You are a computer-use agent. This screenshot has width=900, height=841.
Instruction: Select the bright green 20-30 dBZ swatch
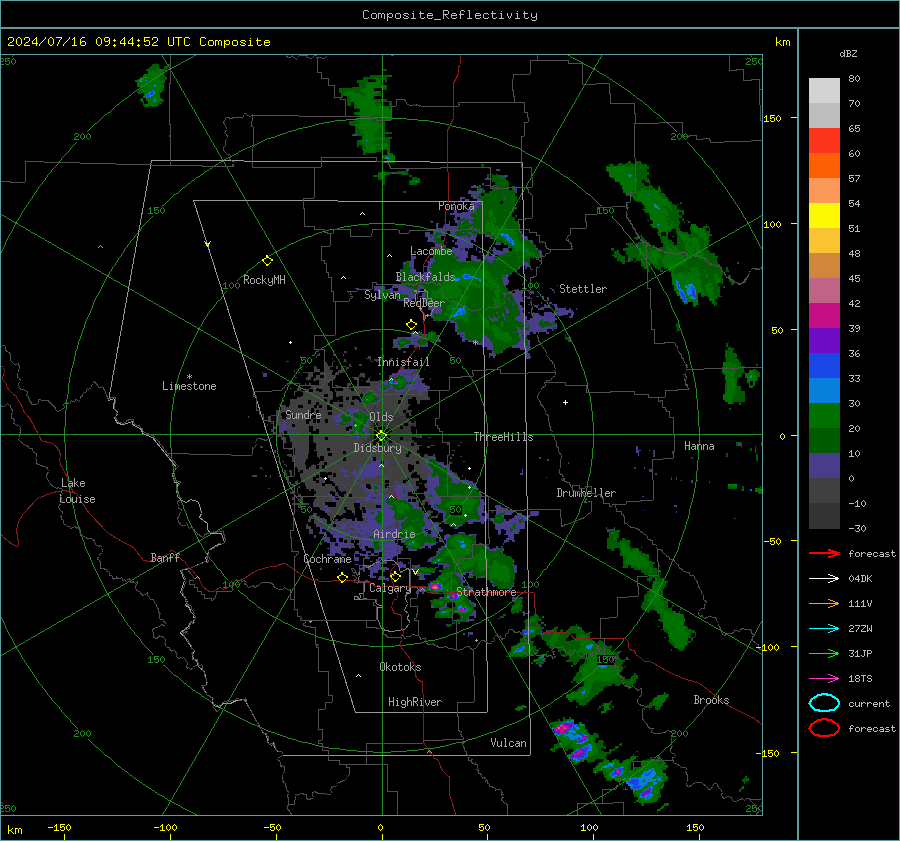(x=824, y=416)
